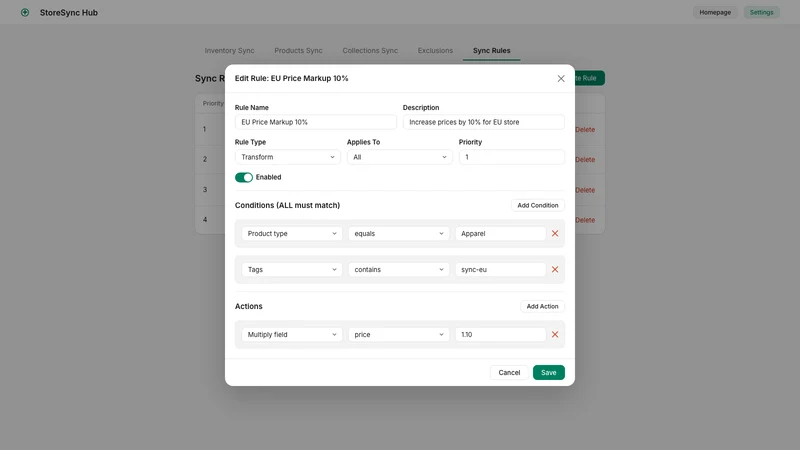Click the Apparel condition value field
This screenshot has height=450, width=800.
coord(501,234)
